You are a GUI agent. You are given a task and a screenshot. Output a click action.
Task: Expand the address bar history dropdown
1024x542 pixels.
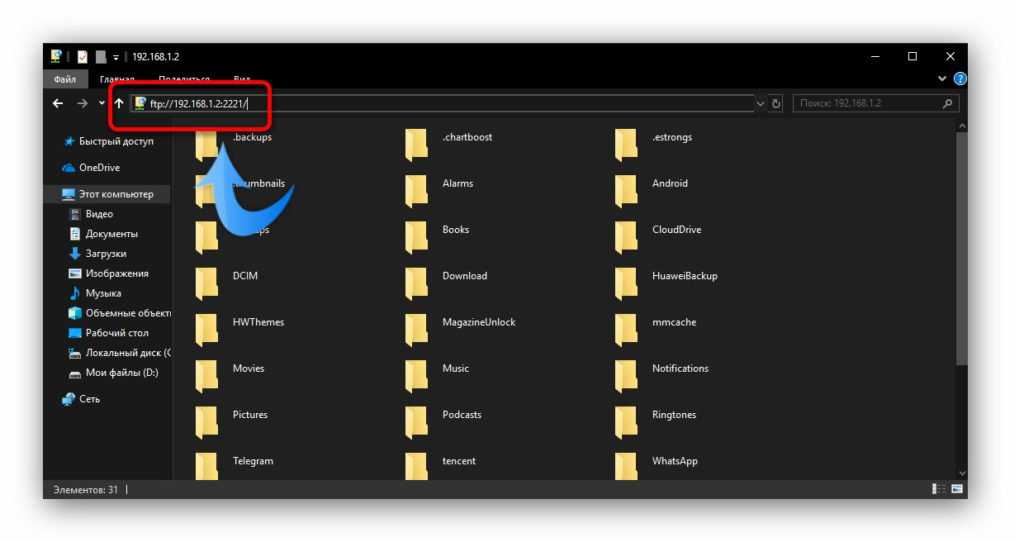(761, 103)
